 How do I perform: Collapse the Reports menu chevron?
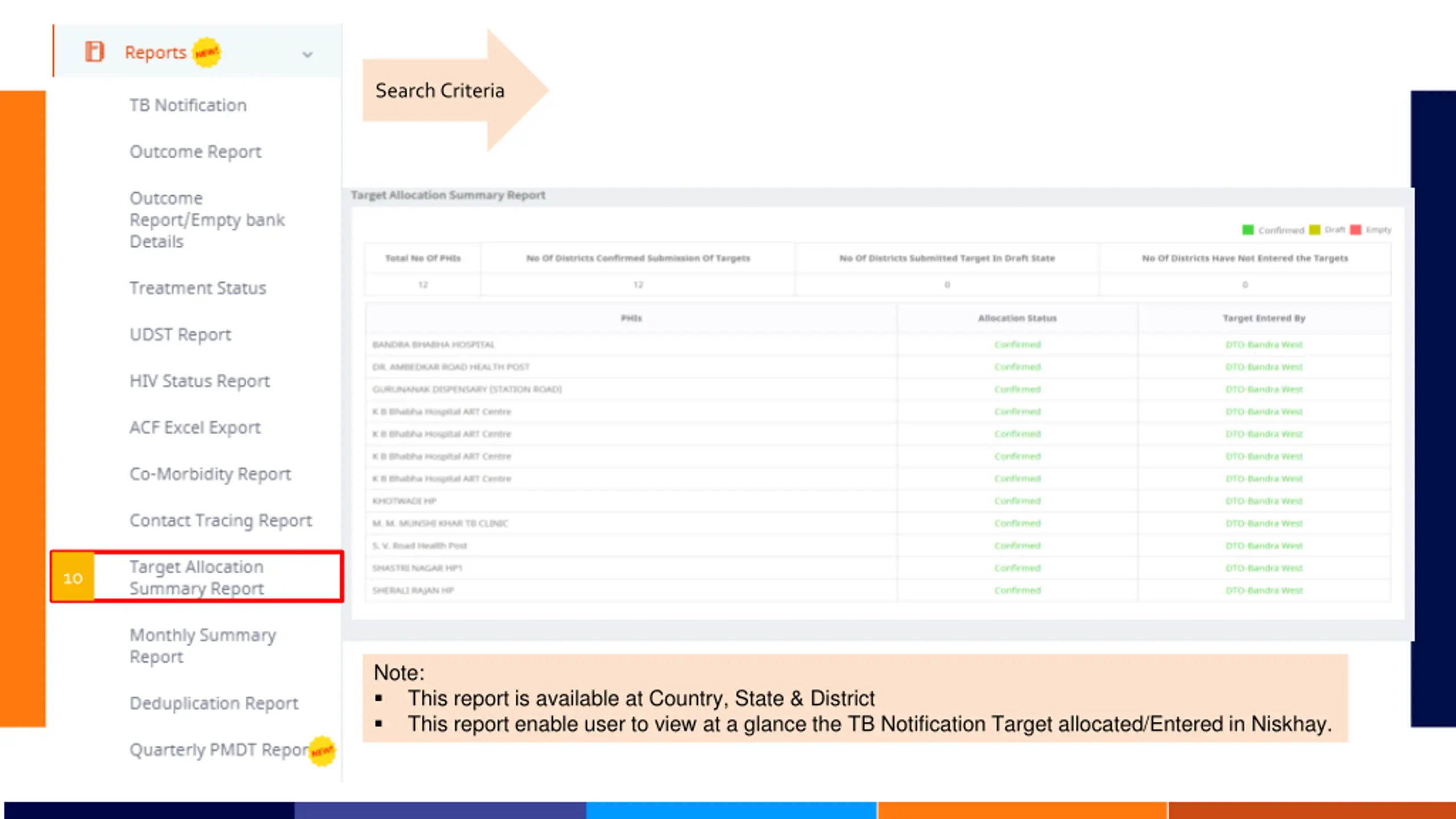tap(308, 55)
